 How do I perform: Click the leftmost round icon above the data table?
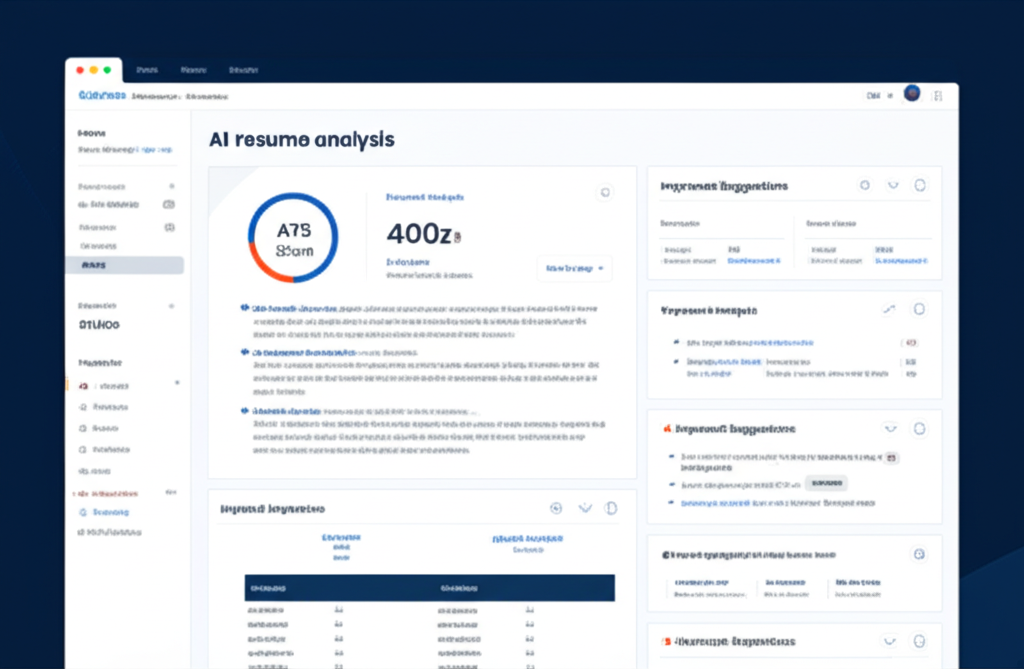557,508
